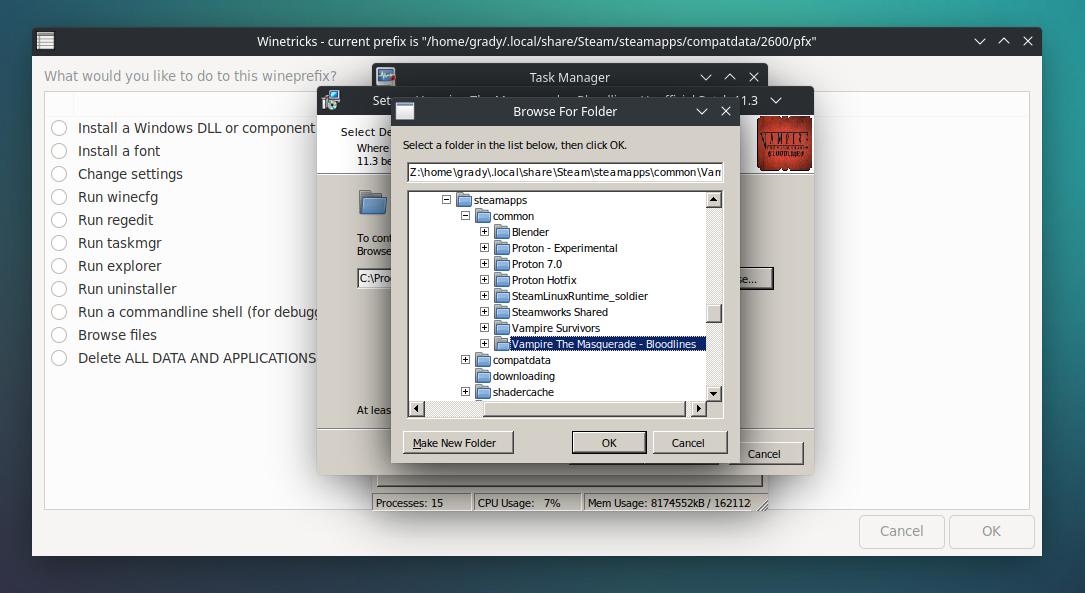
Task: Click the Blender folder icon
Action: pos(502,232)
